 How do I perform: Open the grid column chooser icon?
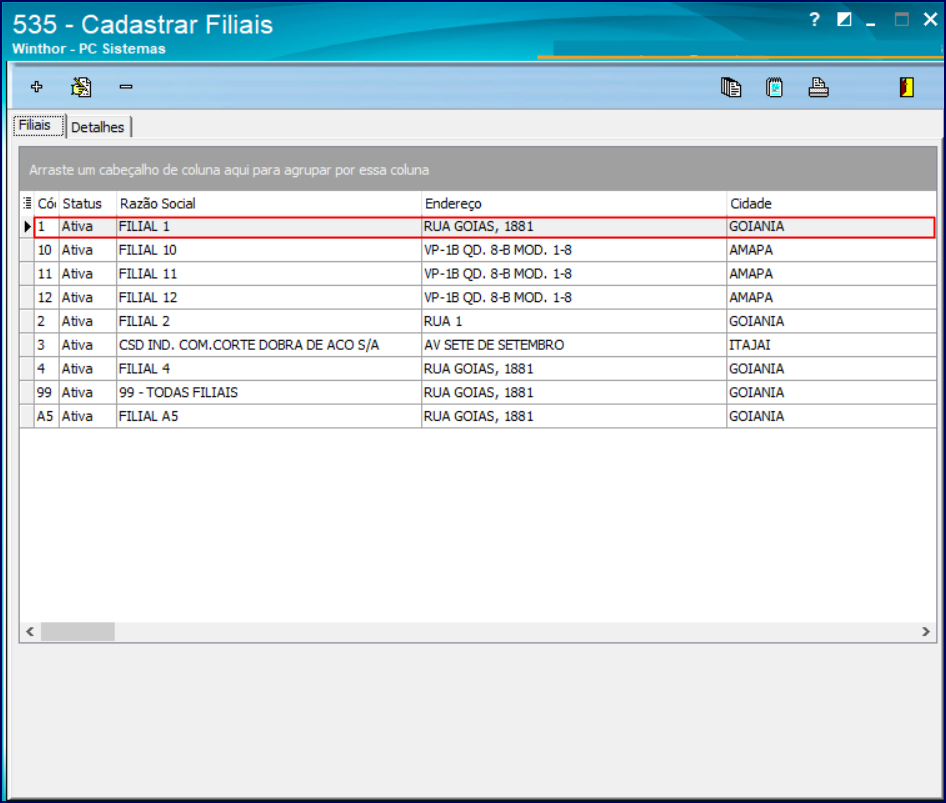pos(27,203)
